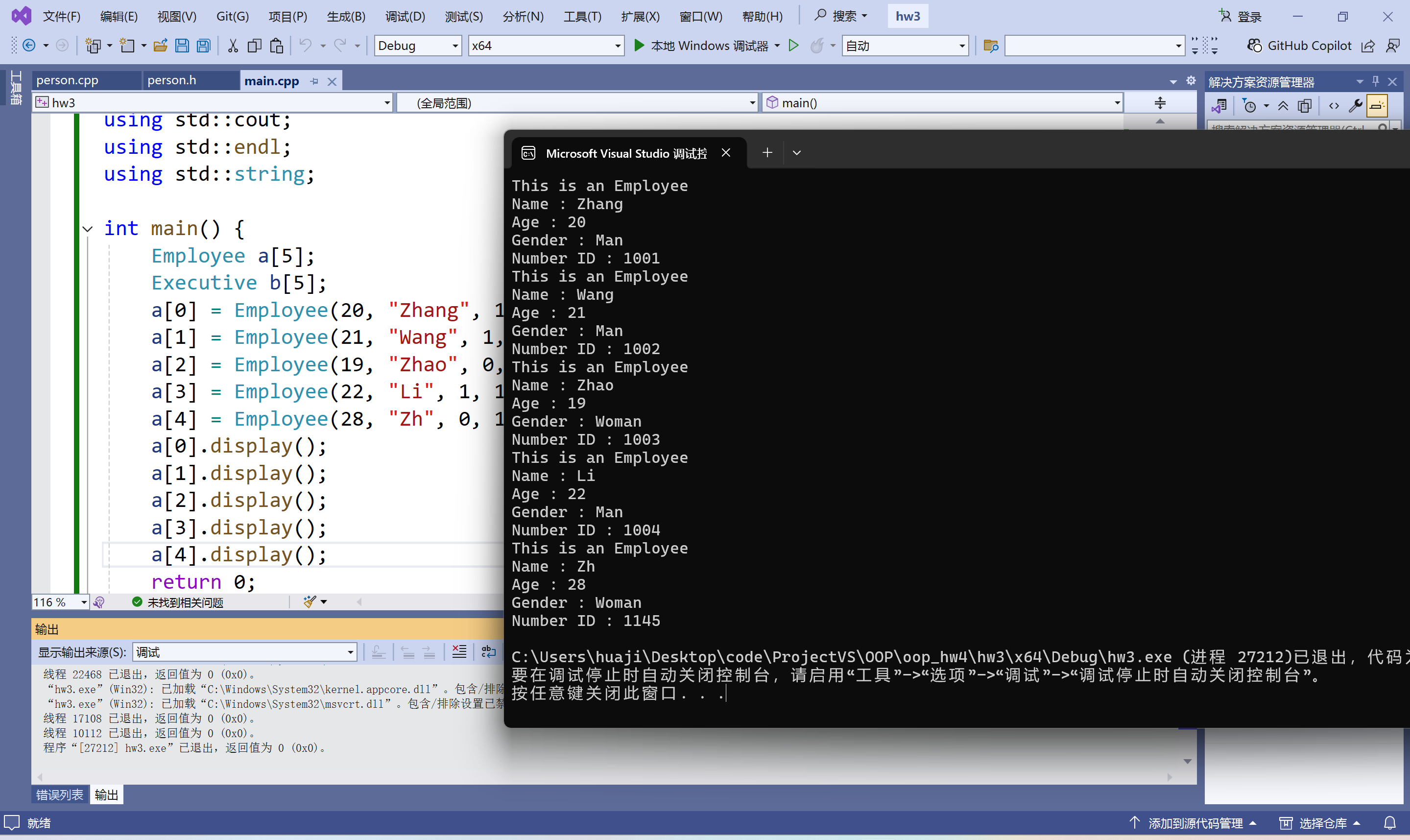This screenshot has width=1410, height=840.
Task: Switch to the Error List tab
Action: tap(59, 795)
